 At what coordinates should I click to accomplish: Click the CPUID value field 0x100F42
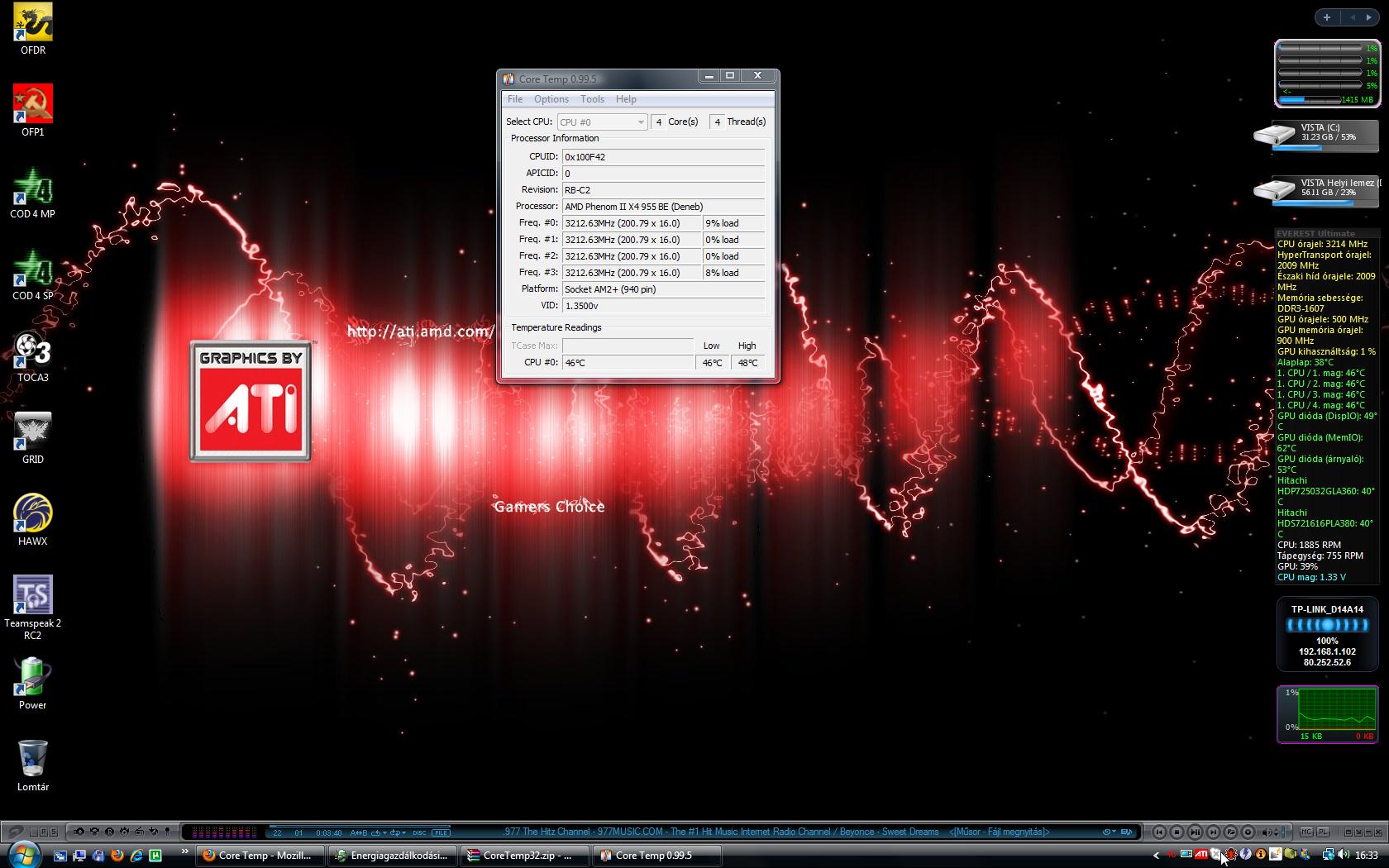tap(663, 156)
